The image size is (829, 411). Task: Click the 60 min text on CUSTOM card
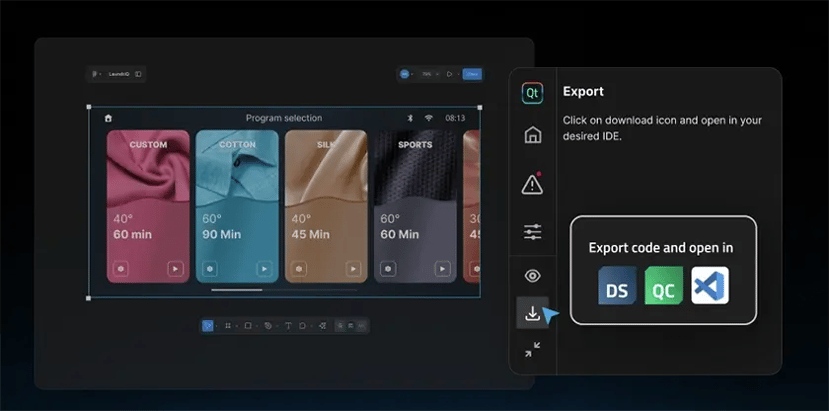pyautogui.click(x=132, y=234)
